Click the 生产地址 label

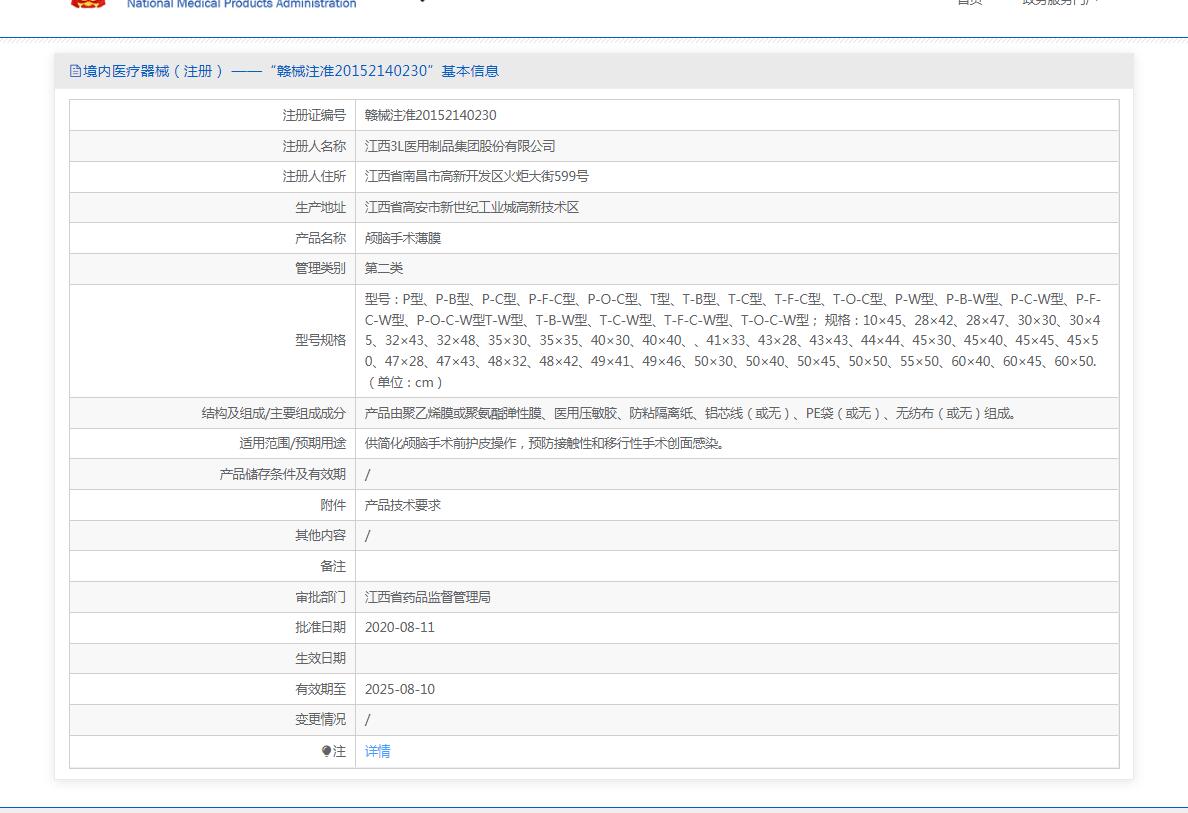(x=320, y=208)
